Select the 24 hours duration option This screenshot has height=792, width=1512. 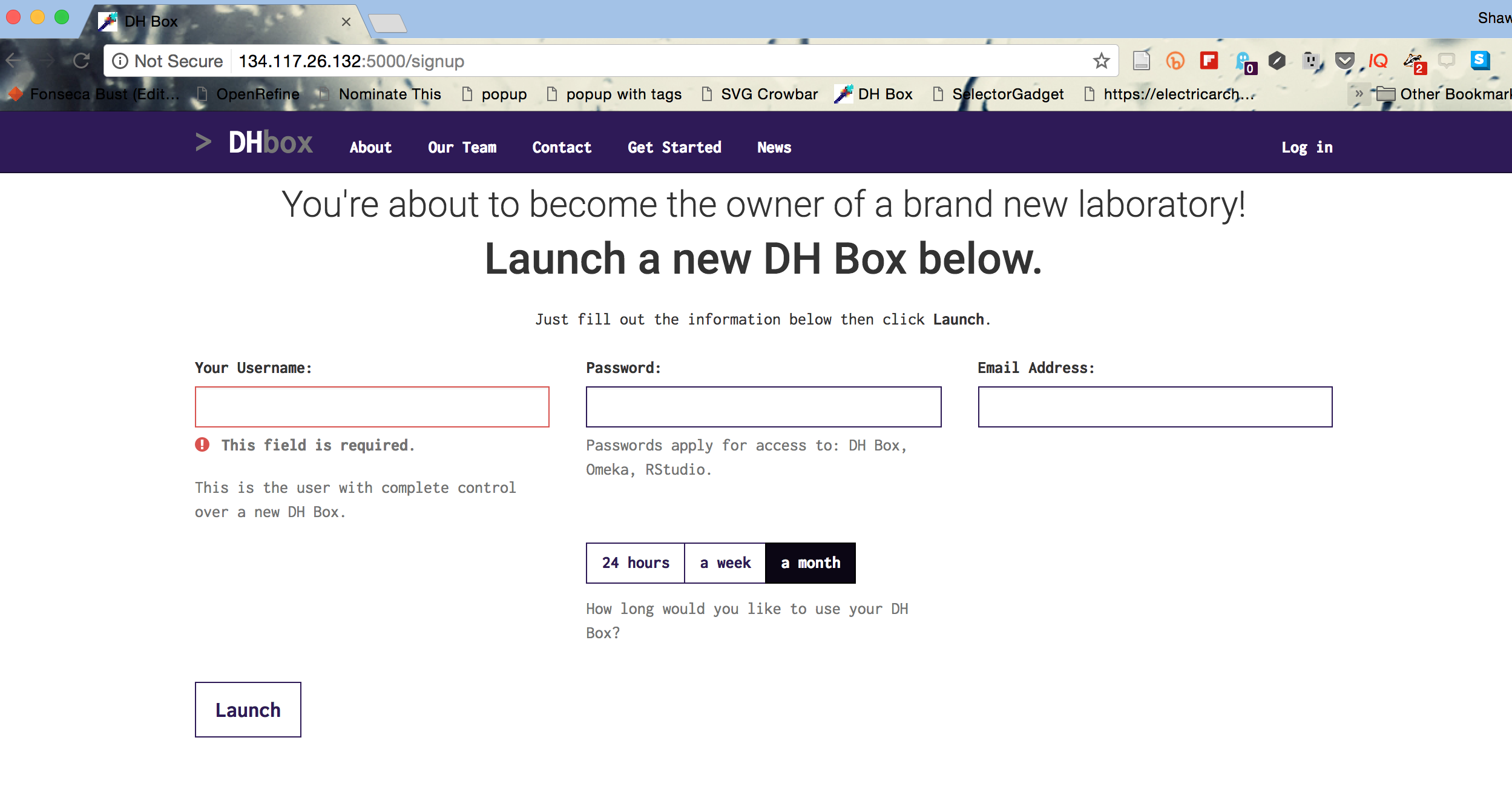coord(636,563)
